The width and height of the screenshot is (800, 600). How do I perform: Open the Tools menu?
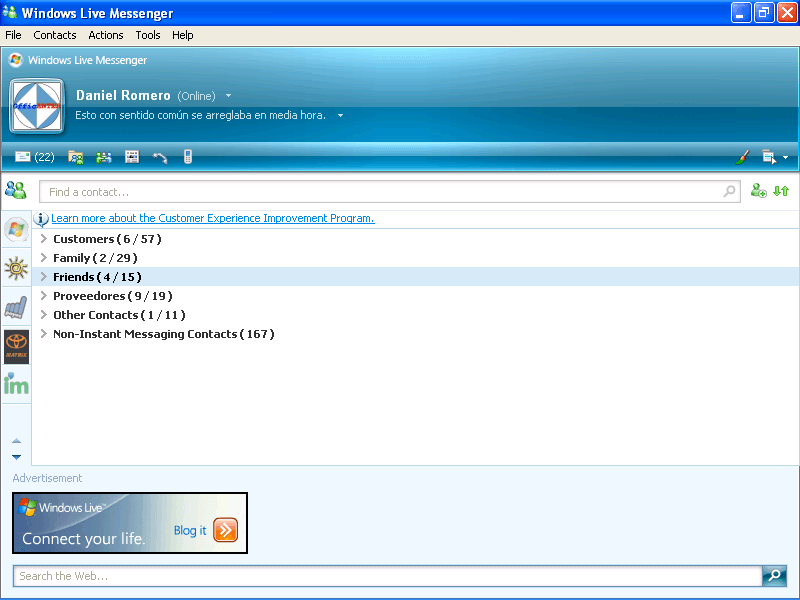point(147,35)
